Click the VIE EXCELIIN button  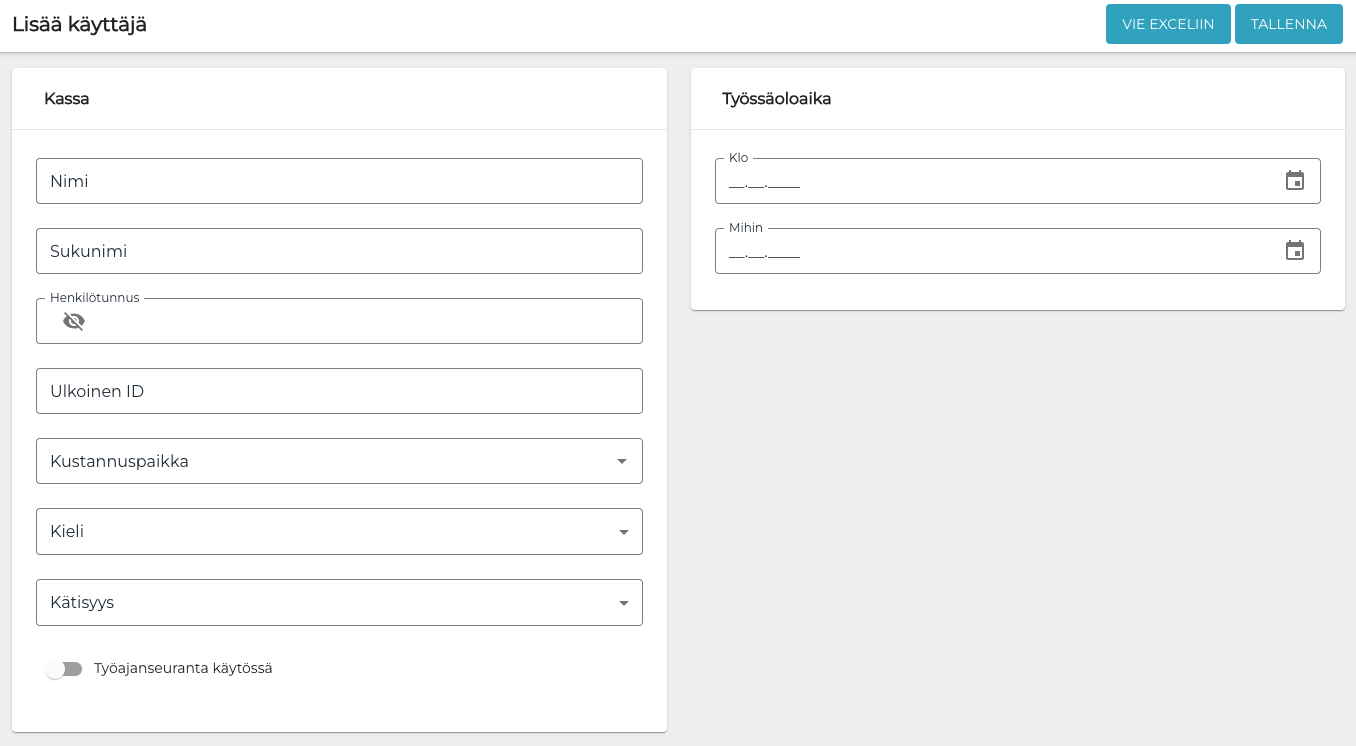pos(1167,24)
